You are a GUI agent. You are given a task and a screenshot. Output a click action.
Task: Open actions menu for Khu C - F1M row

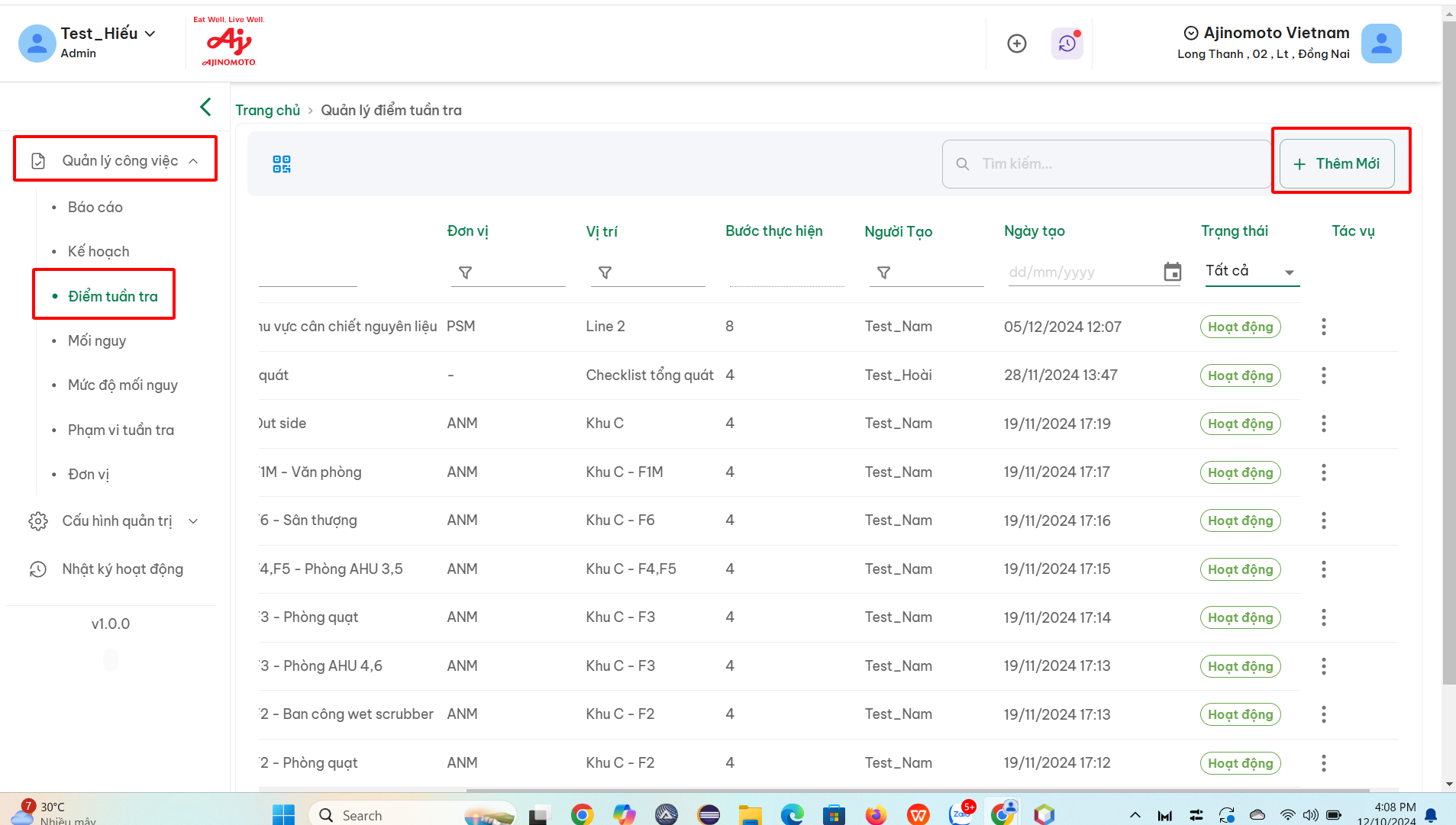pyautogui.click(x=1324, y=472)
